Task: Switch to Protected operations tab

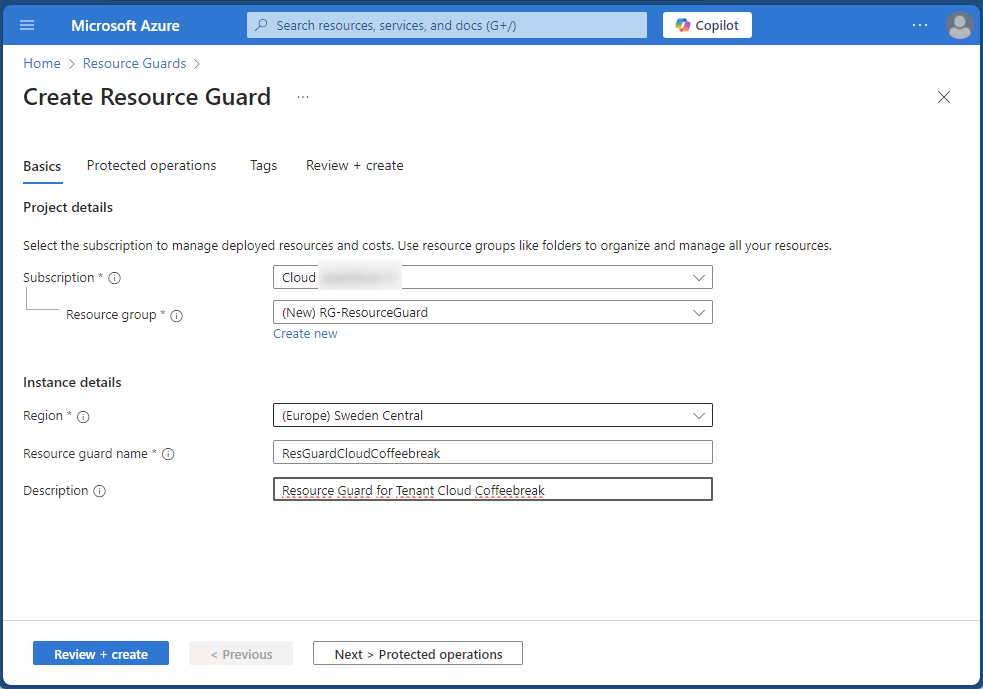Action: (x=151, y=166)
